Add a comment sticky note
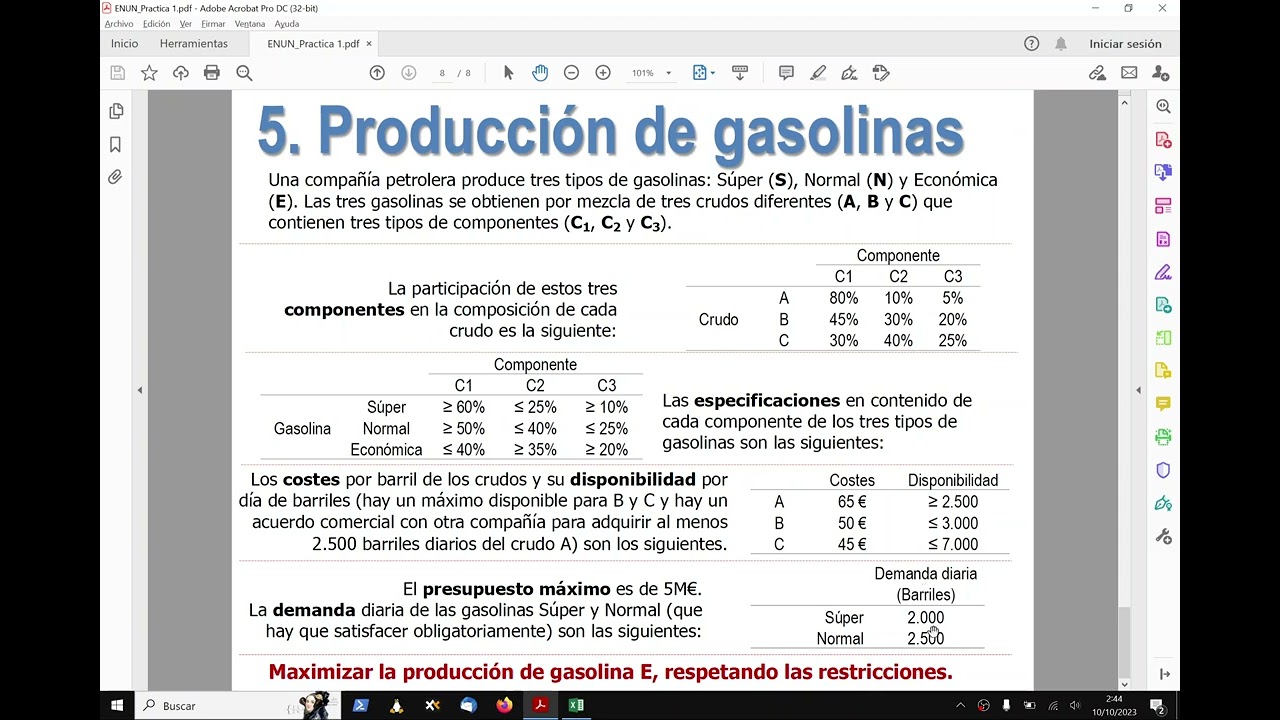 (x=786, y=73)
